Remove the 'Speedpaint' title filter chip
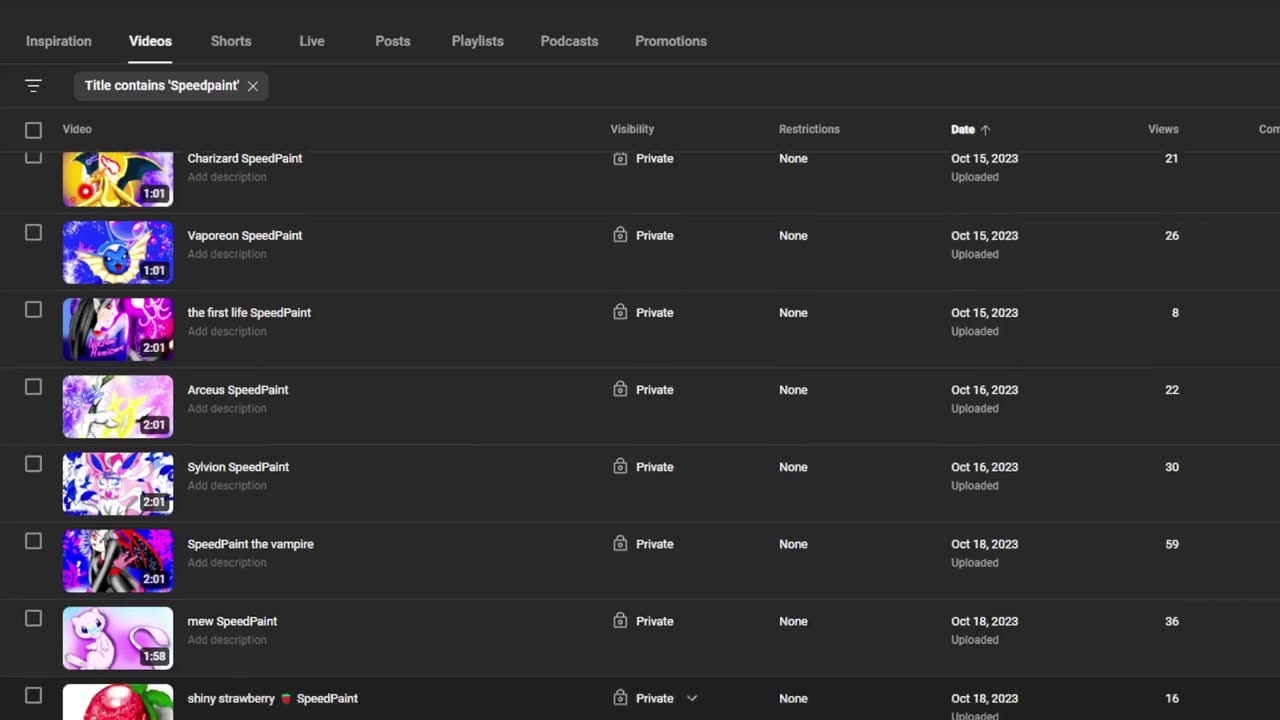 point(253,86)
